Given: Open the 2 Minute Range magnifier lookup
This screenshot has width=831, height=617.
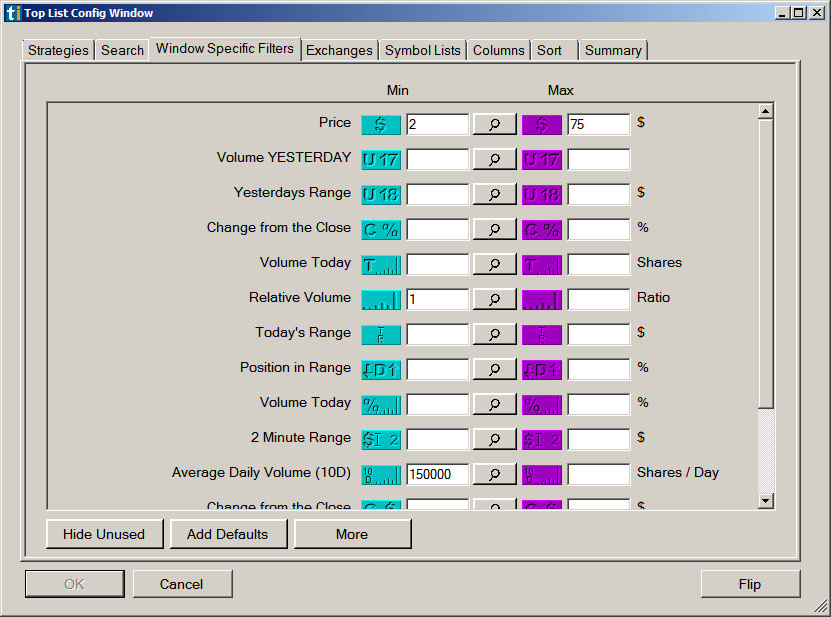Looking at the screenshot, I should tap(494, 439).
